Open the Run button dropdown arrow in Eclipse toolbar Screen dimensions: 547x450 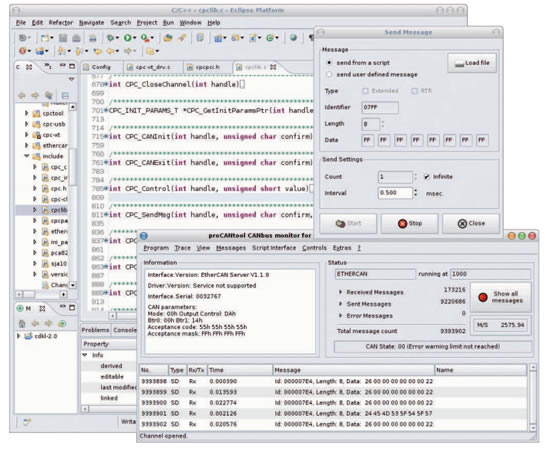pyautogui.click(x=135, y=38)
